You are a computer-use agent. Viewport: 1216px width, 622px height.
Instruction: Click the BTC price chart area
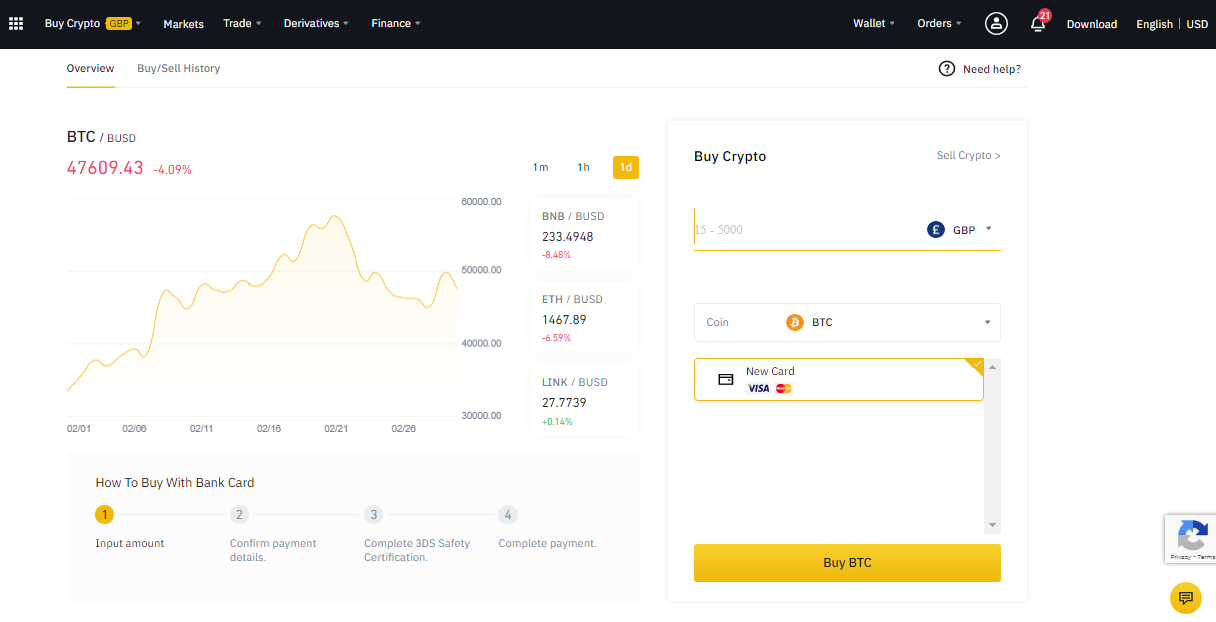262,307
